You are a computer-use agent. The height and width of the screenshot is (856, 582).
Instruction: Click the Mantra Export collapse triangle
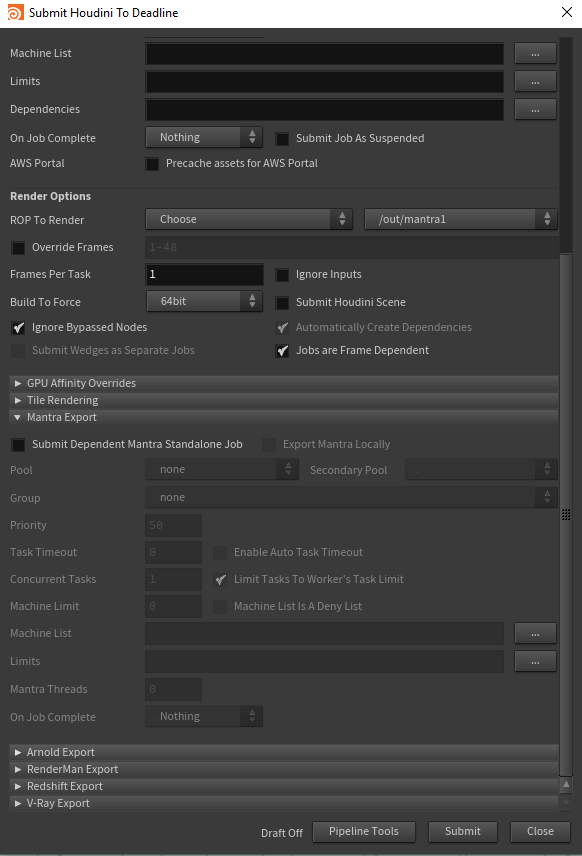[17, 417]
